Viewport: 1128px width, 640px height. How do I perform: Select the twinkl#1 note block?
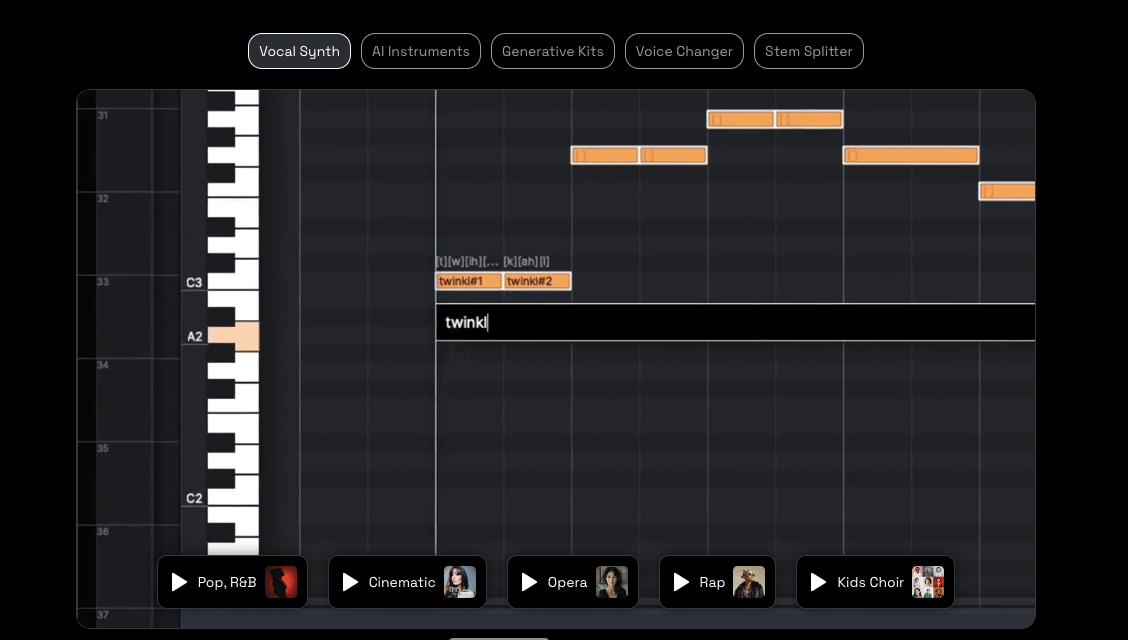click(469, 281)
